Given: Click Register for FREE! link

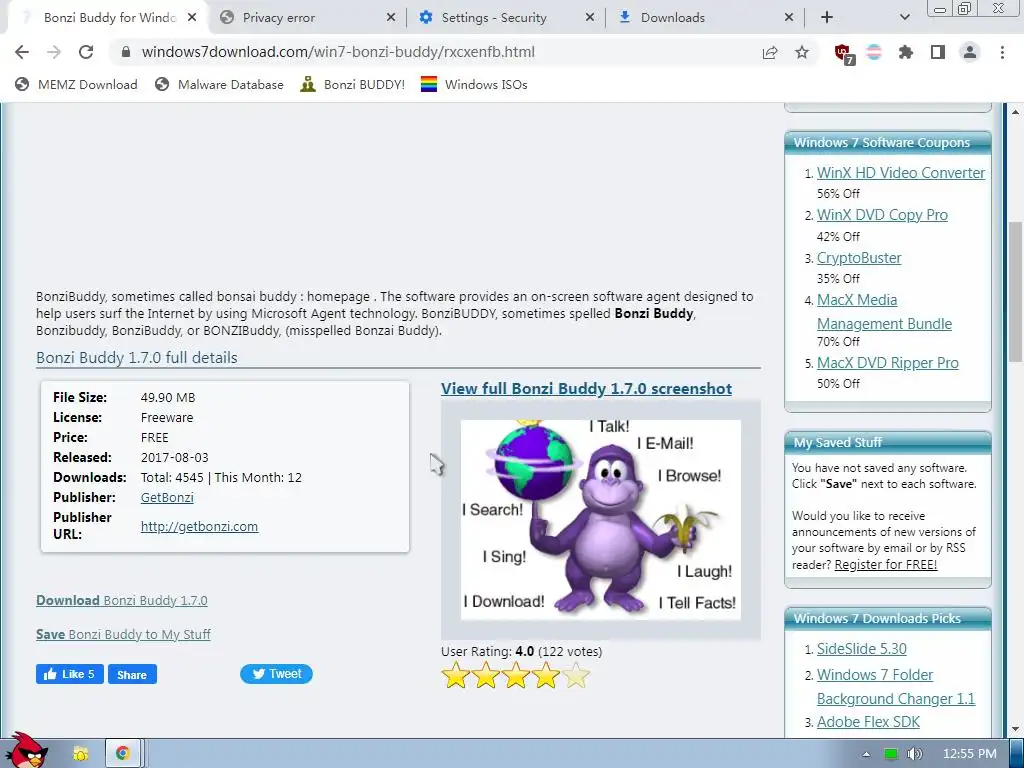Looking at the screenshot, I should [886, 564].
